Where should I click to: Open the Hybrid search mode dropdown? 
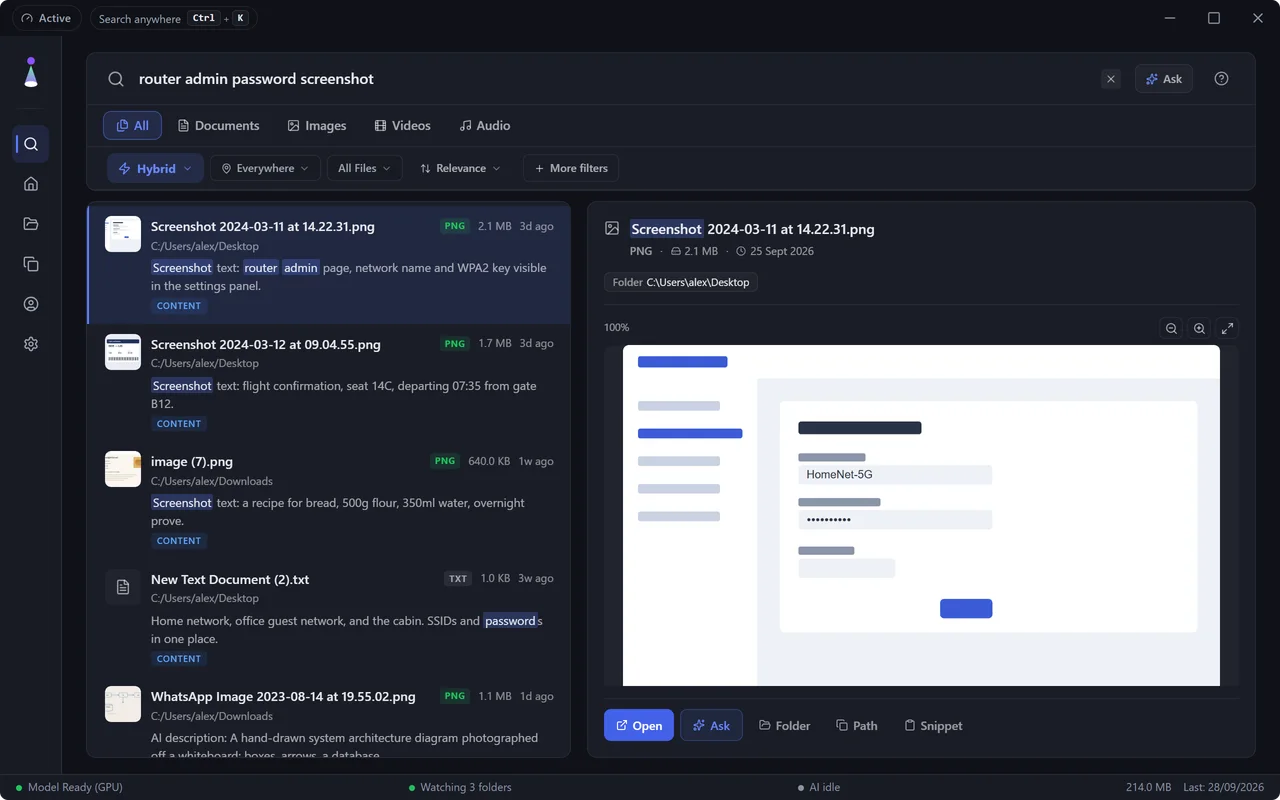coord(155,168)
